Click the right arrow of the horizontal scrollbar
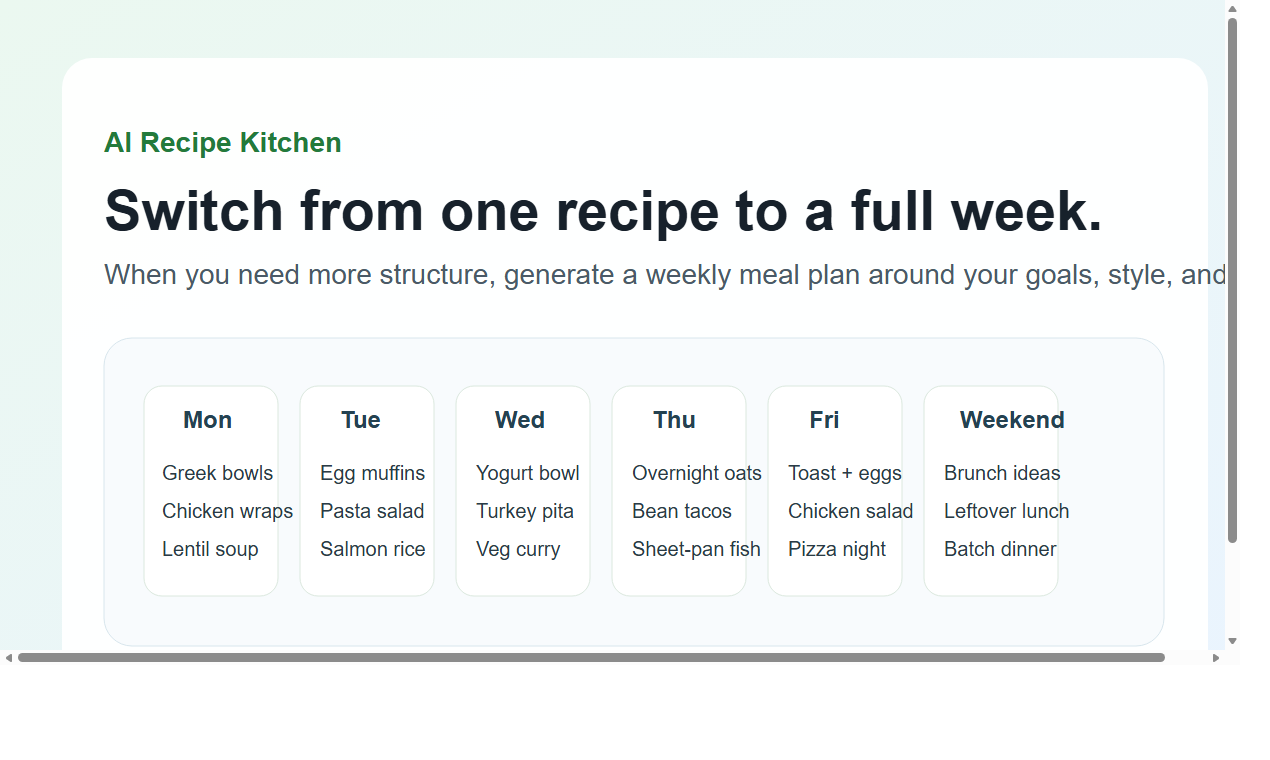 click(x=1216, y=658)
